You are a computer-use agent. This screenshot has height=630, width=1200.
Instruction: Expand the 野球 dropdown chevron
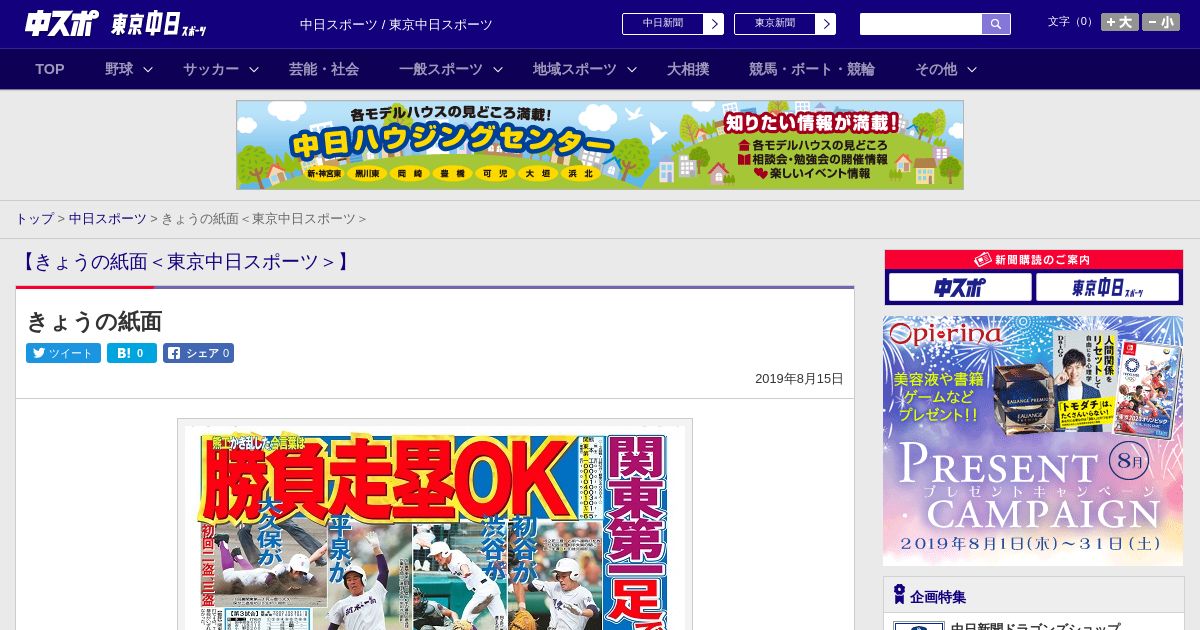(x=148, y=69)
